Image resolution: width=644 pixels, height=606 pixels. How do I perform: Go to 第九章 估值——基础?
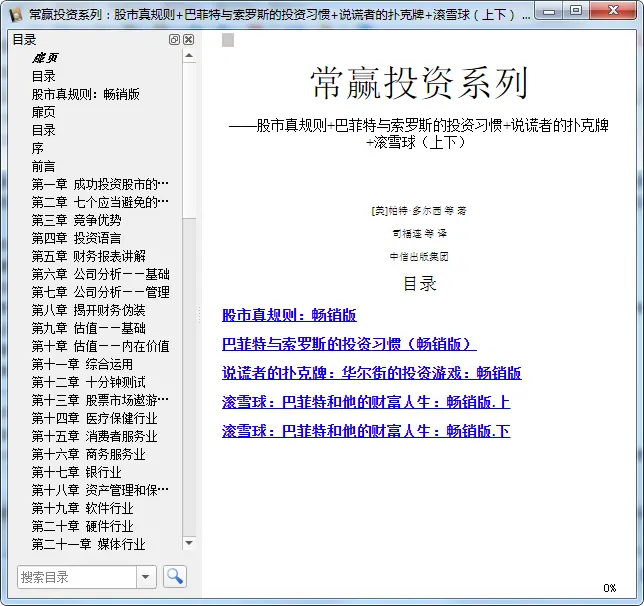[89, 328]
